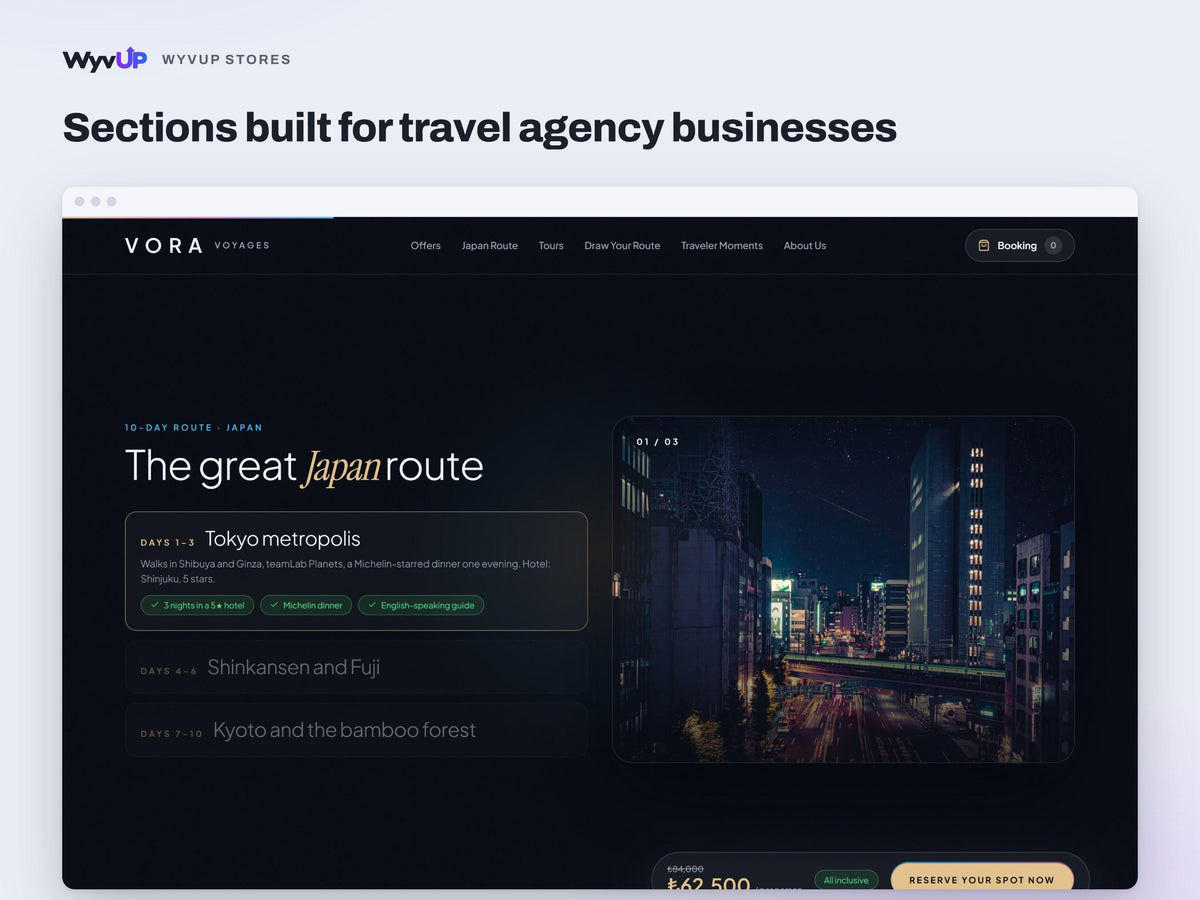Click the Michelin dinner tag
The height and width of the screenshot is (900, 1200).
[x=306, y=605]
